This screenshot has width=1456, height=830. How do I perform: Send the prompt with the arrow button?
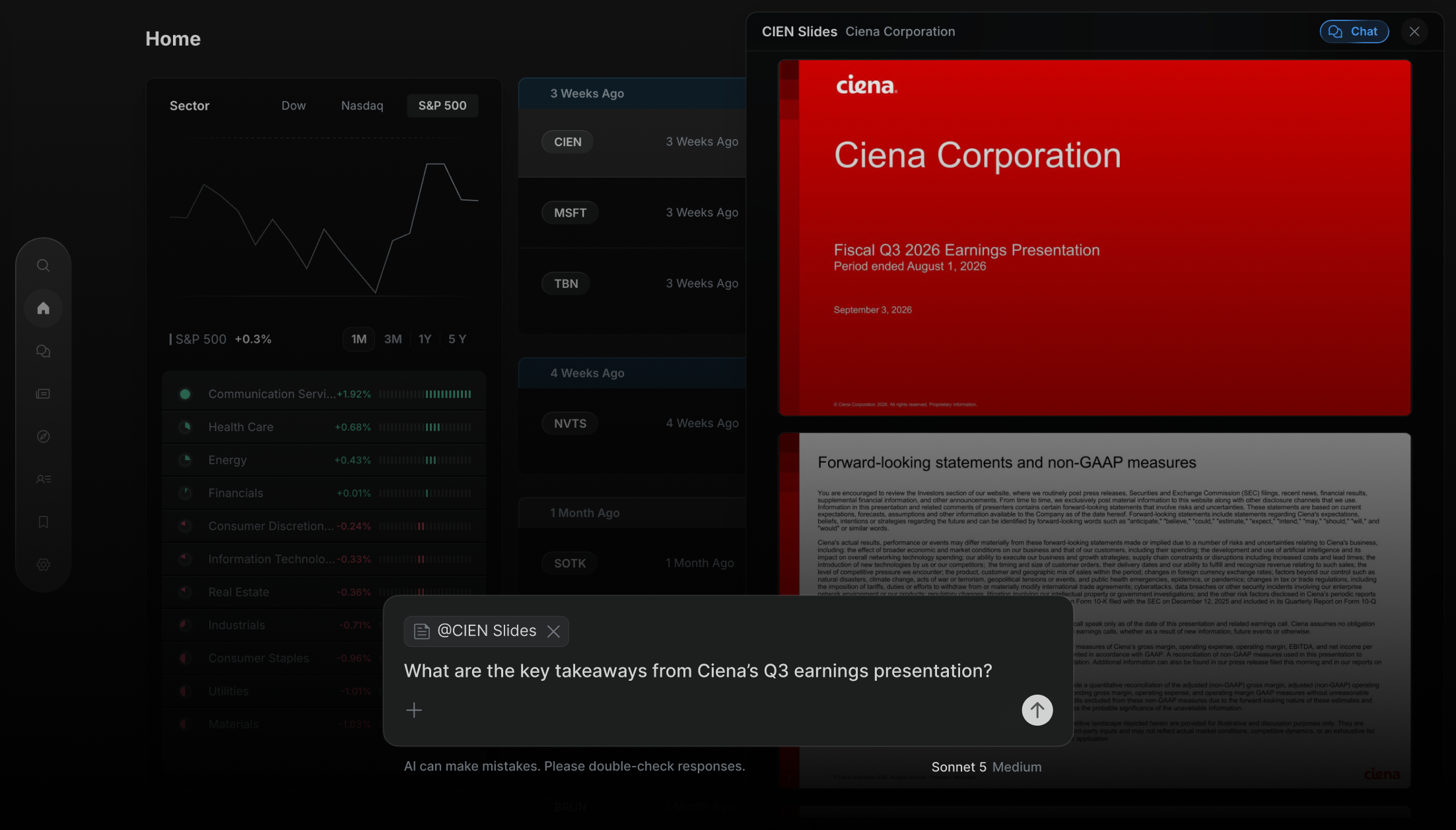point(1037,710)
